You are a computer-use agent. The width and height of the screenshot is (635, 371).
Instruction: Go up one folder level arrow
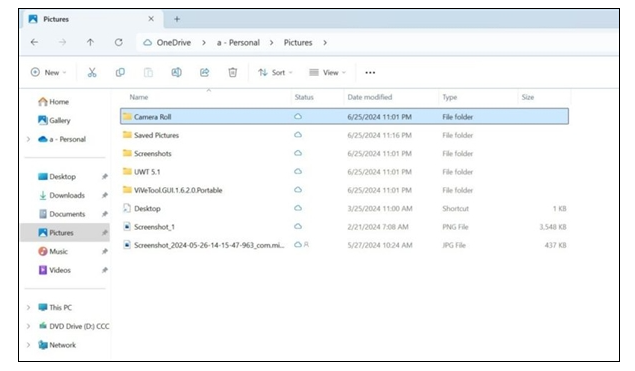90,42
